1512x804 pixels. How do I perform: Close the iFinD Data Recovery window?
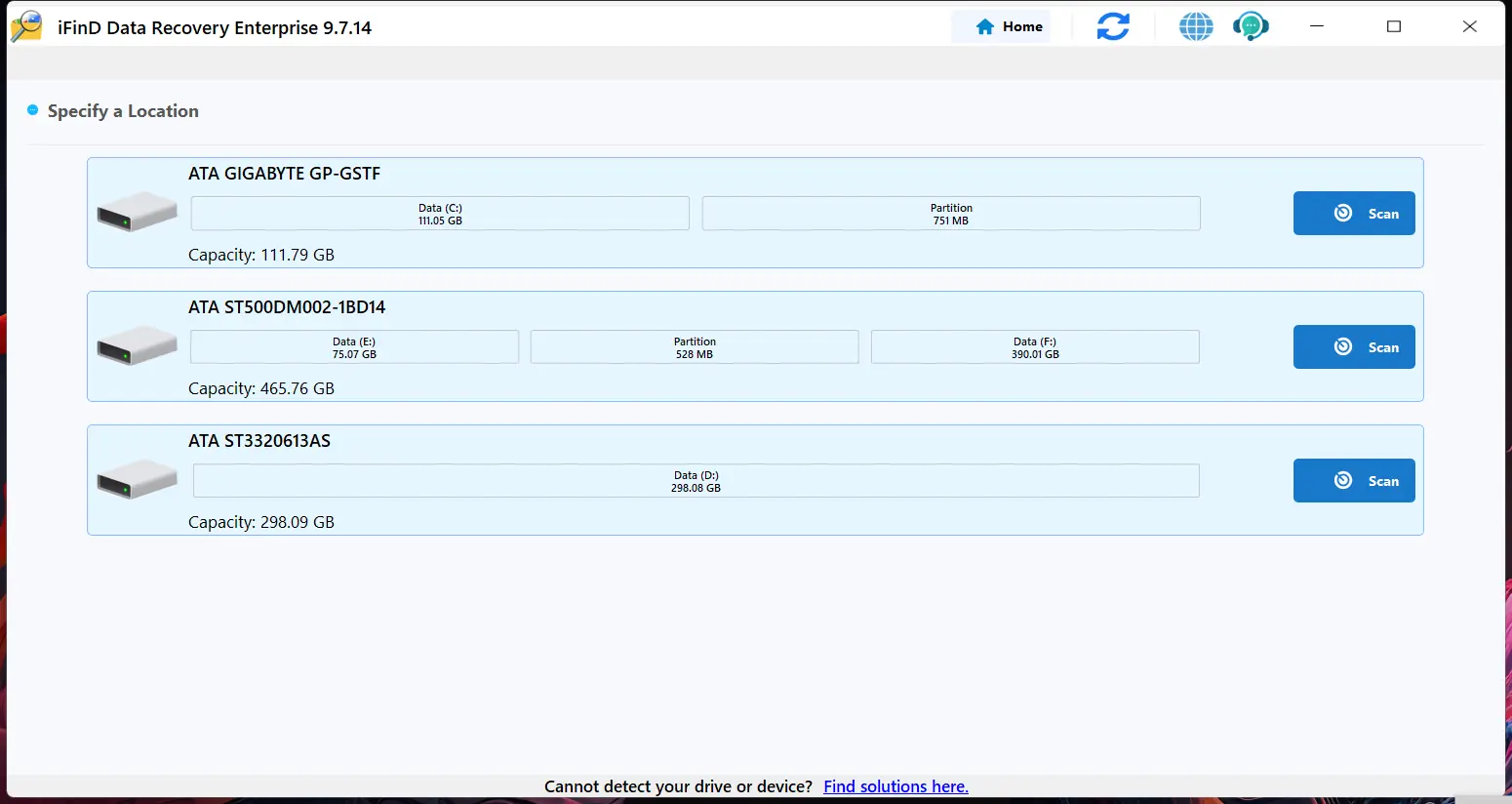click(x=1470, y=26)
